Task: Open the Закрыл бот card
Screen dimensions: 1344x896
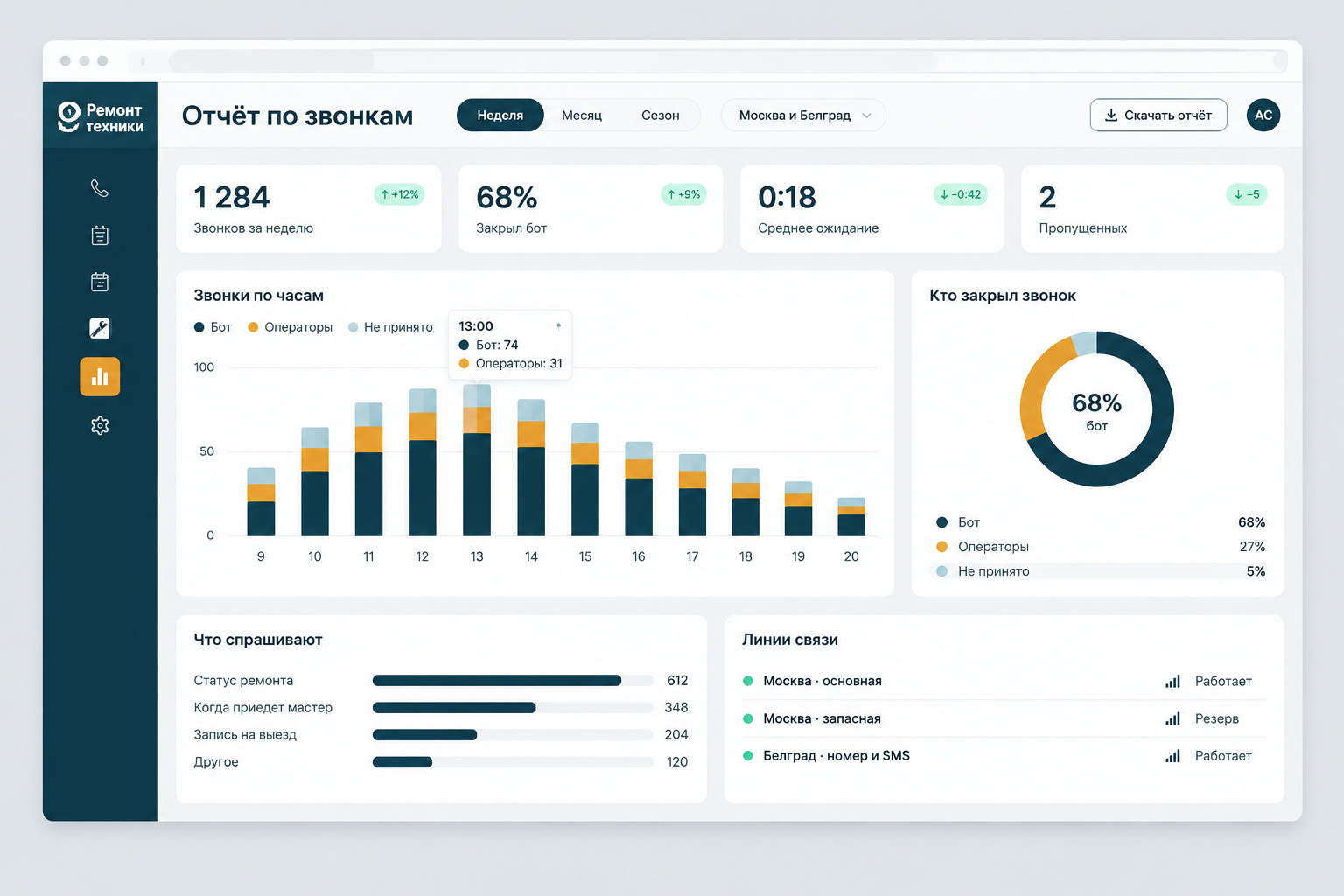Action: tap(591, 209)
